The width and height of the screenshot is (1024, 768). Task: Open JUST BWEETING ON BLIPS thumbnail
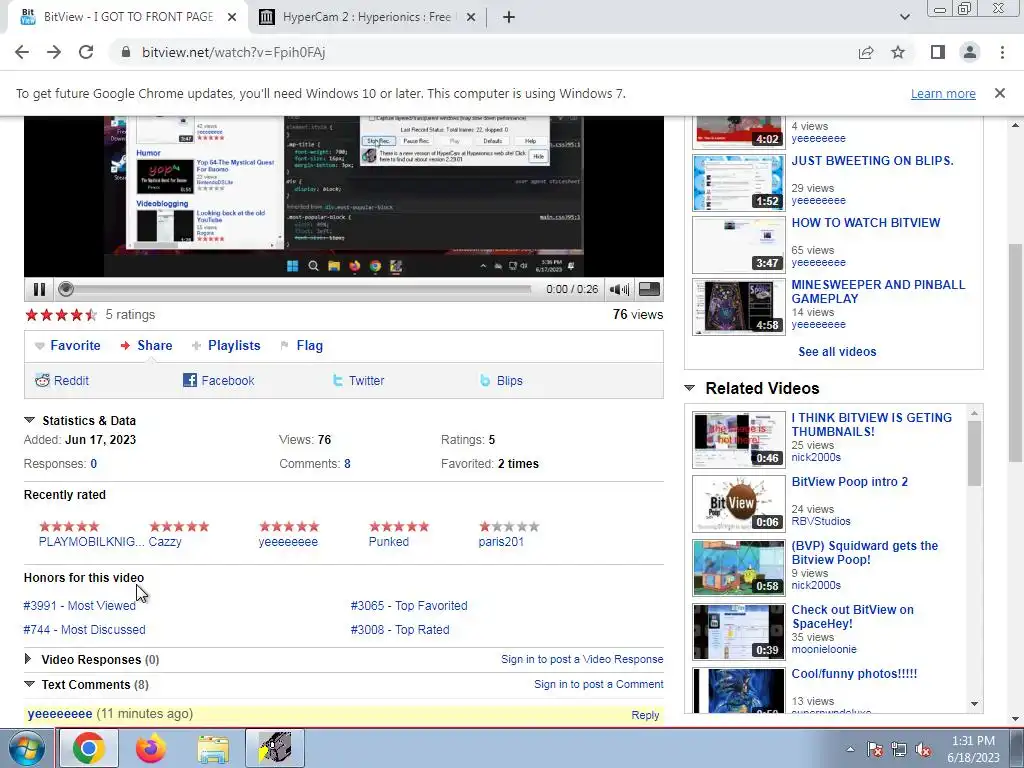pos(739,183)
